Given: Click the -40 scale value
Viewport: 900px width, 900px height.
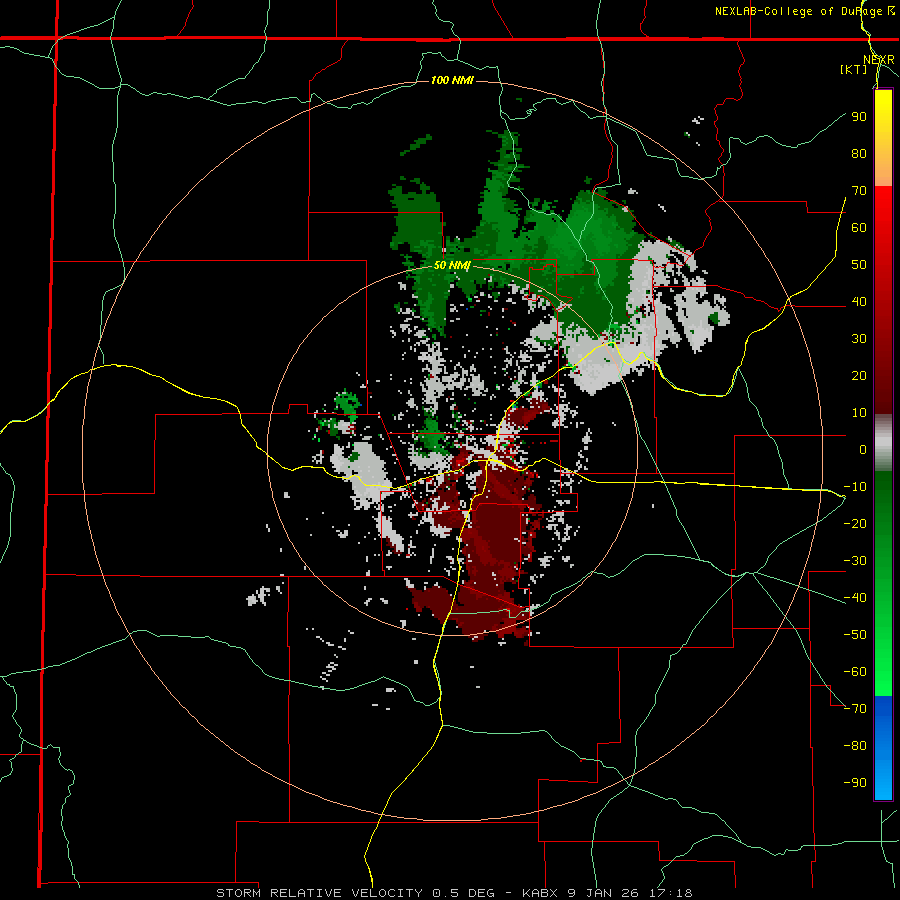Looking at the screenshot, I should point(855,598).
